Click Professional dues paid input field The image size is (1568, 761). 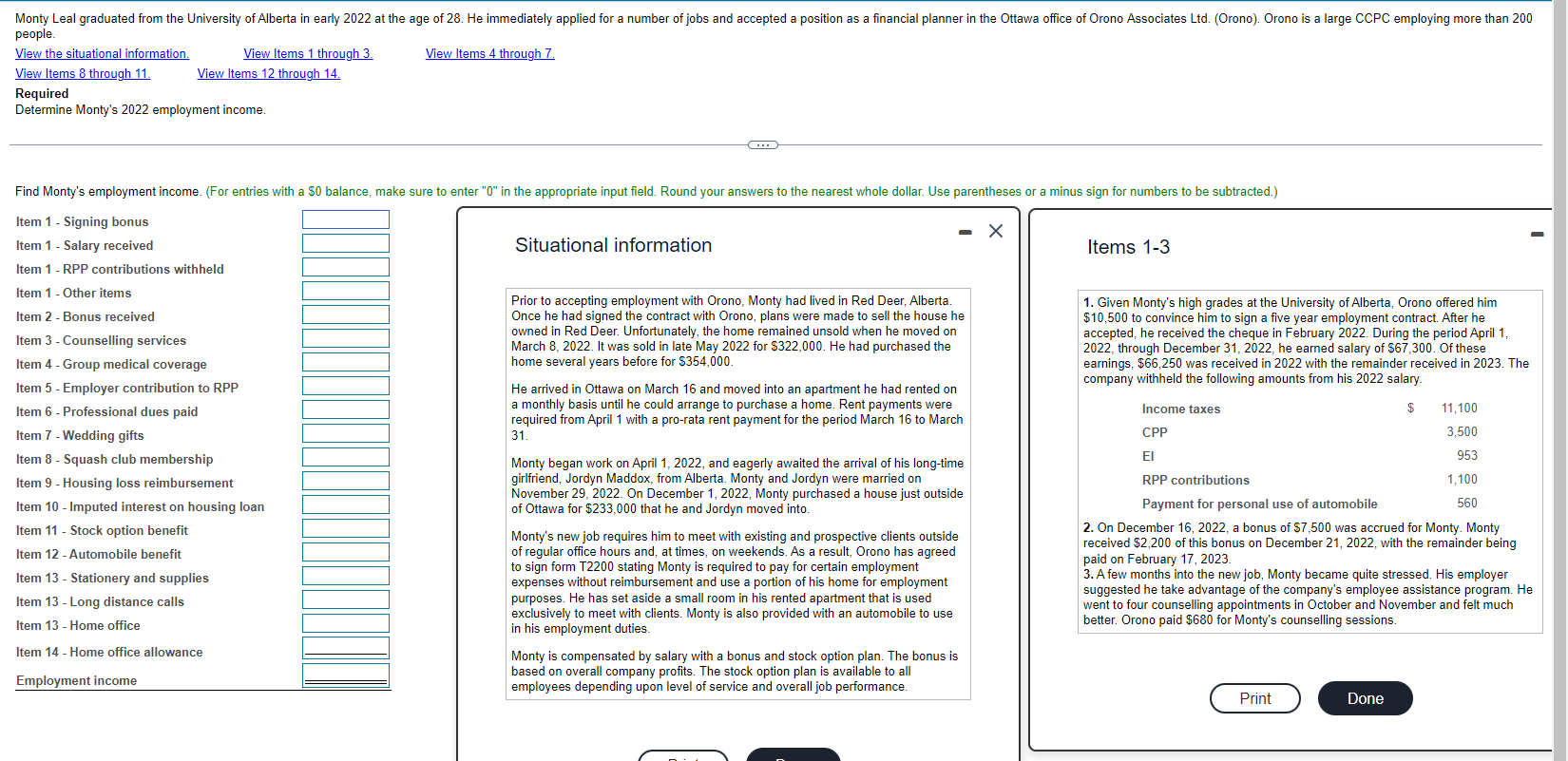coord(346,409)
